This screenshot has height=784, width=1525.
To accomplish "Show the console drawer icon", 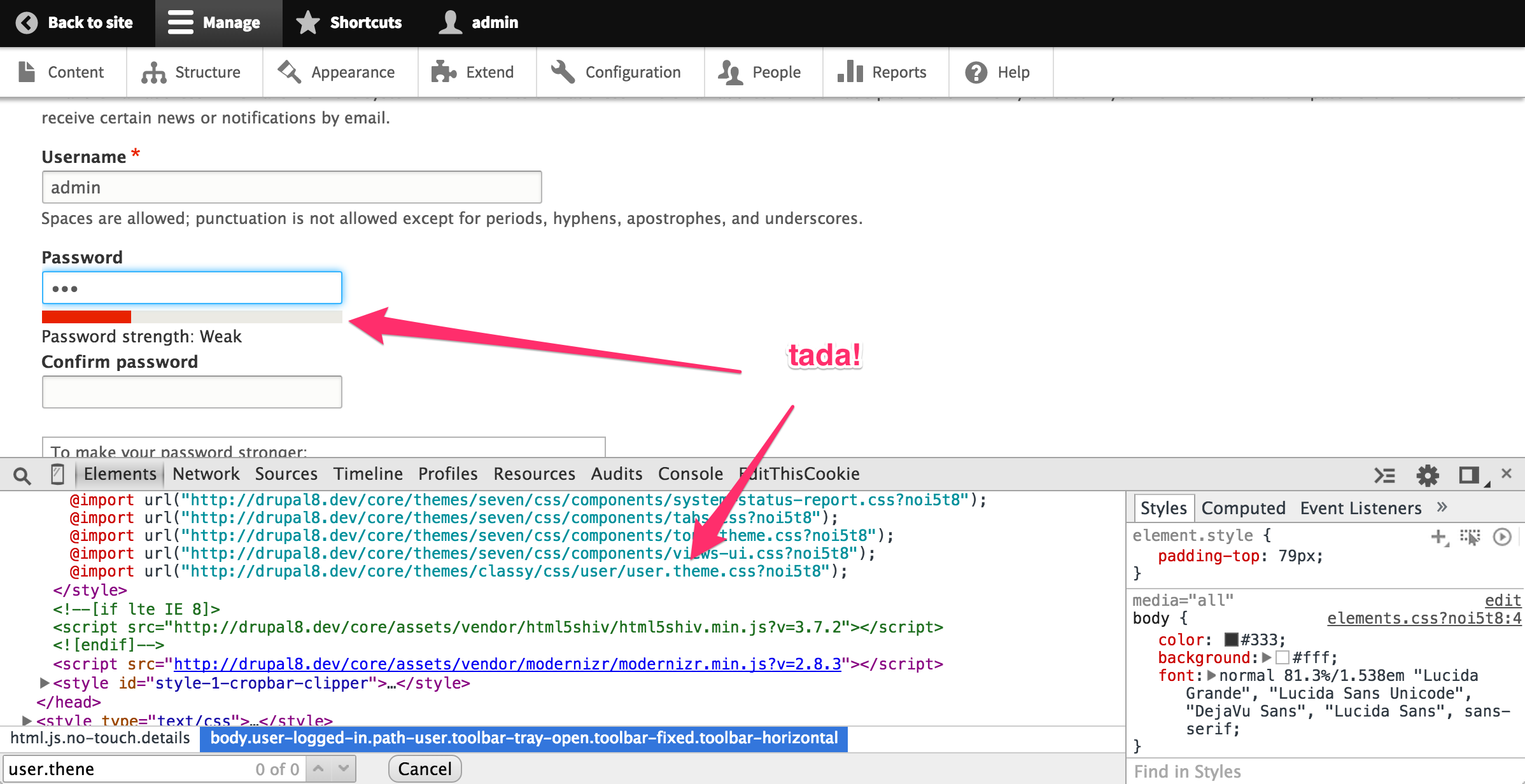I will (1384, 475).
